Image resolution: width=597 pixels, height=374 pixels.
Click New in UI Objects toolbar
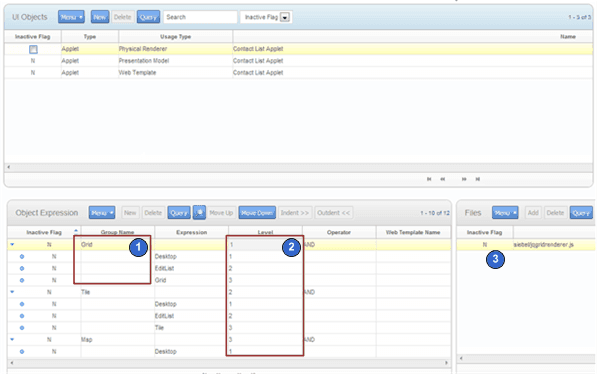pos(100,17)
